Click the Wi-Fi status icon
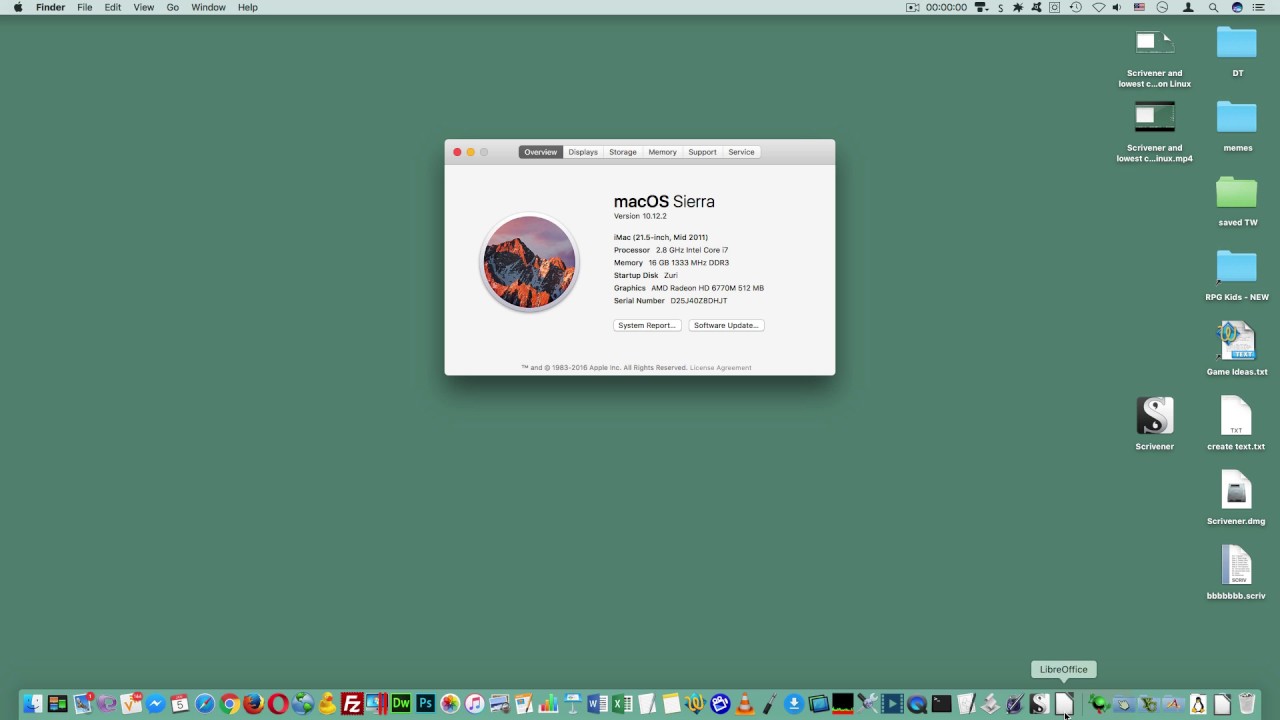The width and height of the screenshot is (1280, 720). click(x=1098, y=7)
